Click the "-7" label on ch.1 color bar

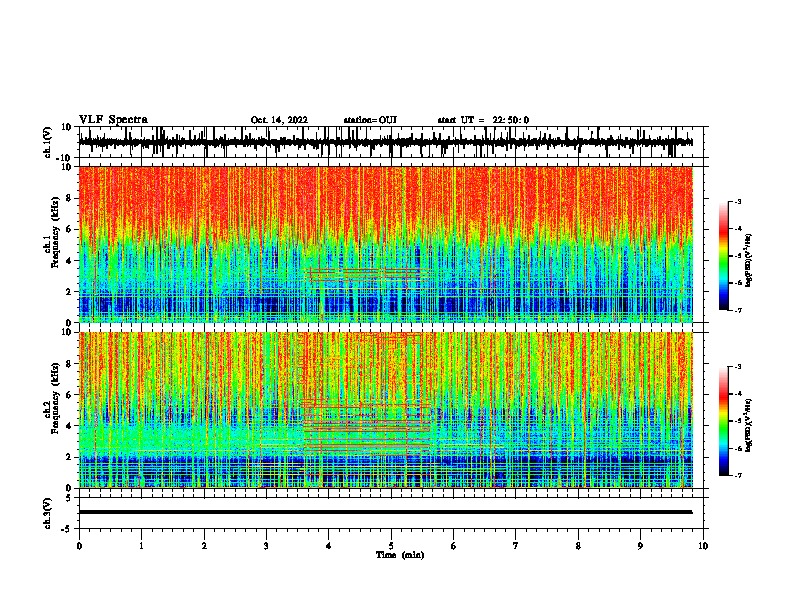point(738,310)
